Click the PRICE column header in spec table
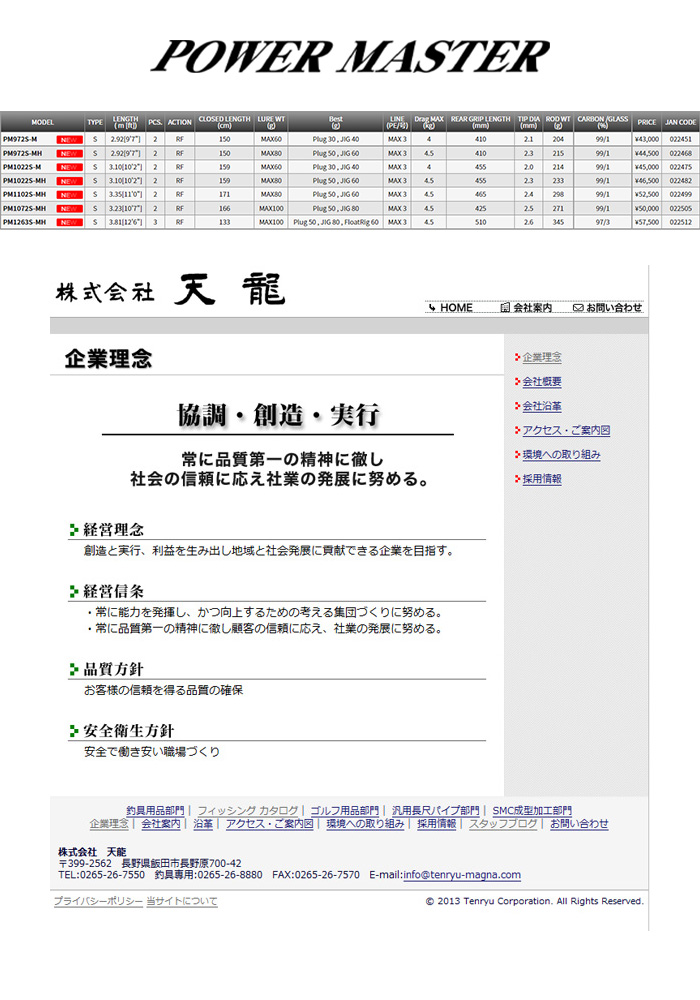 pos(646,121)
